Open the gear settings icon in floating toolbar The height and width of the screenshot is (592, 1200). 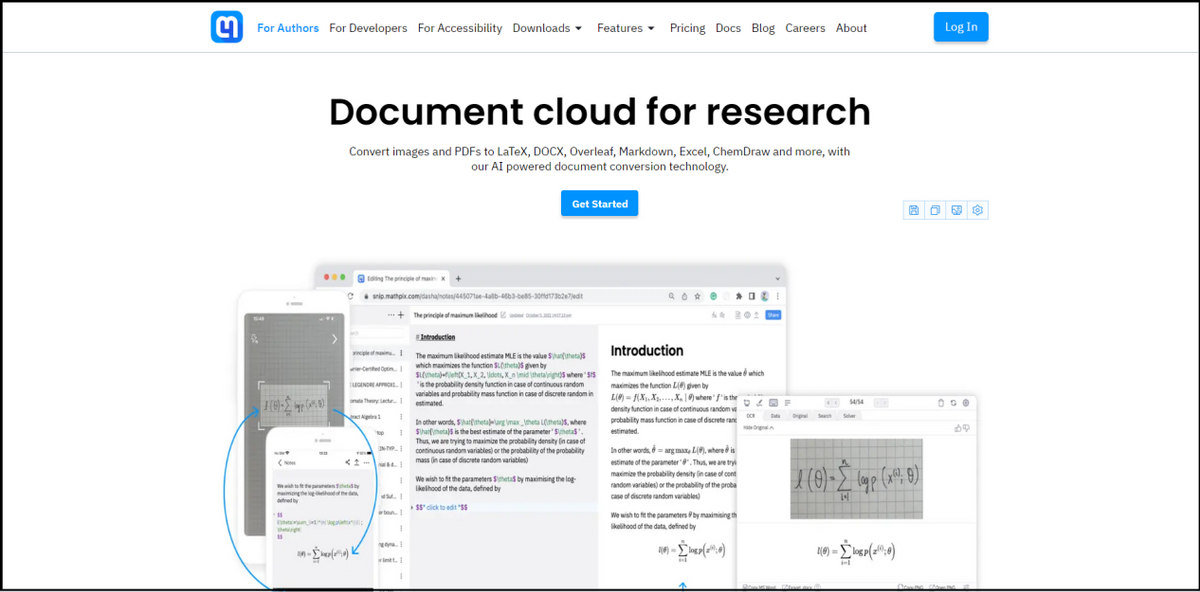coord(978,210)
